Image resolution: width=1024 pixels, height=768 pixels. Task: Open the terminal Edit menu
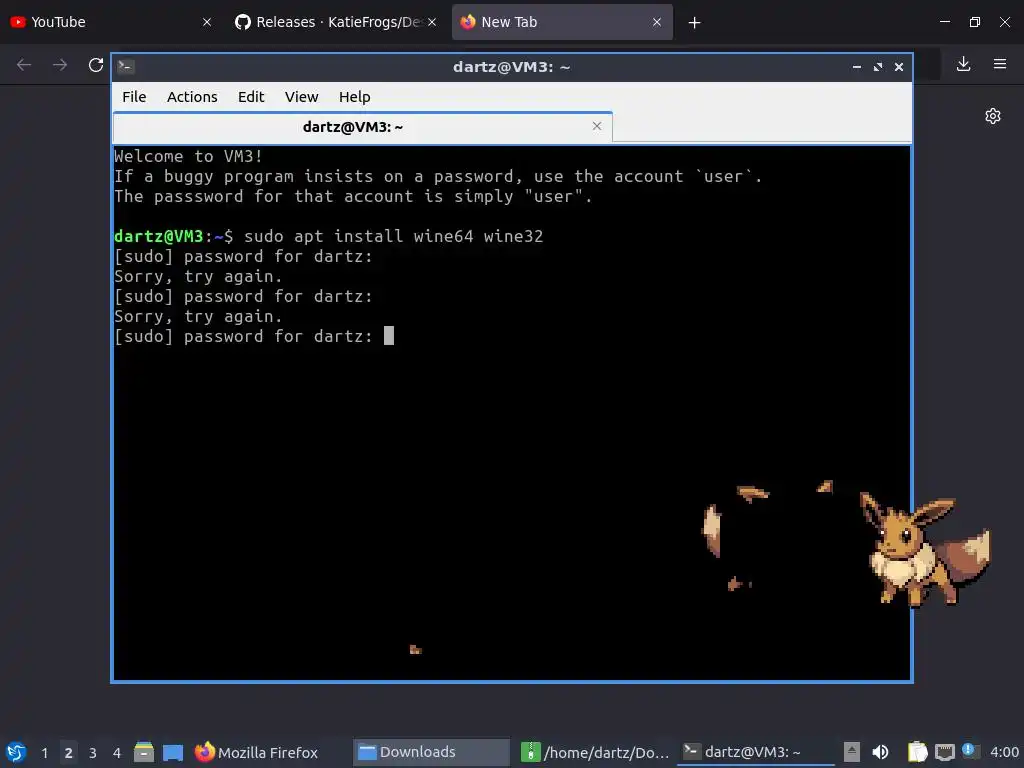[x=251, y=97]
